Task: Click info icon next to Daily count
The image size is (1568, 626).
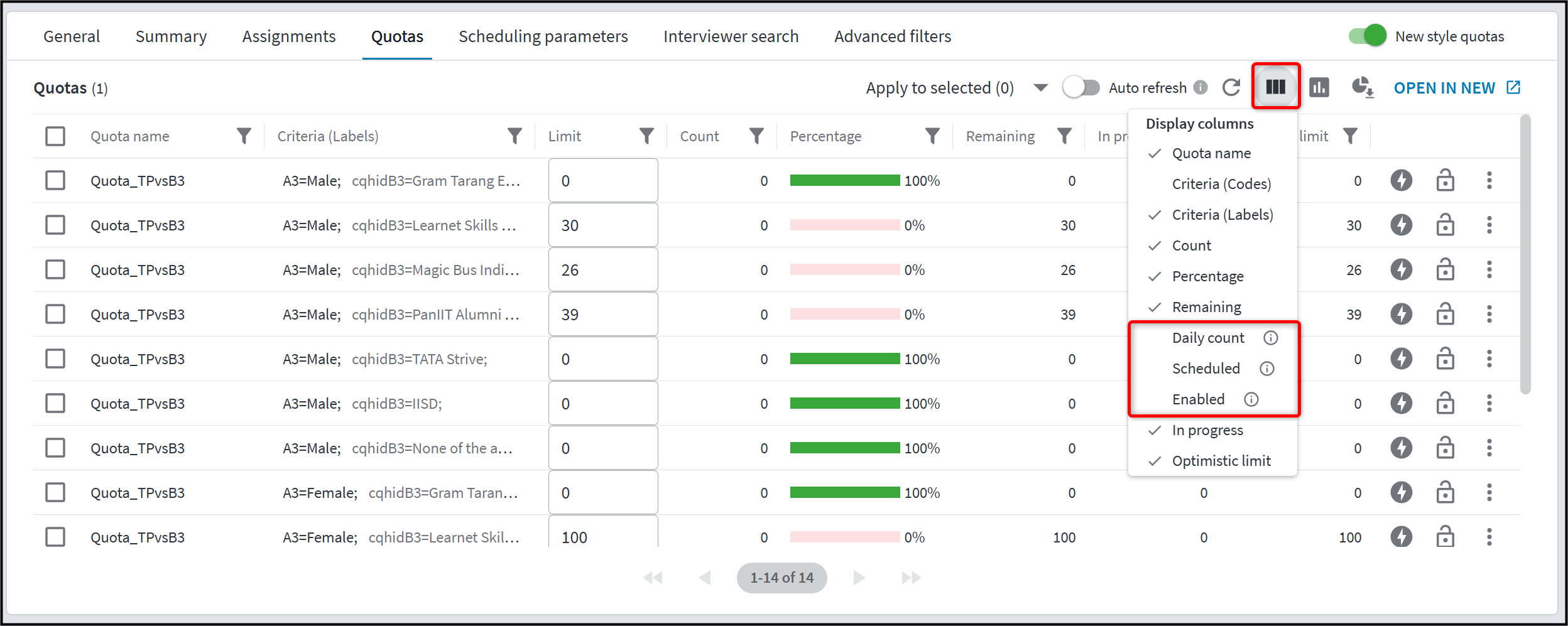Action: click(x=1270, y=338)
